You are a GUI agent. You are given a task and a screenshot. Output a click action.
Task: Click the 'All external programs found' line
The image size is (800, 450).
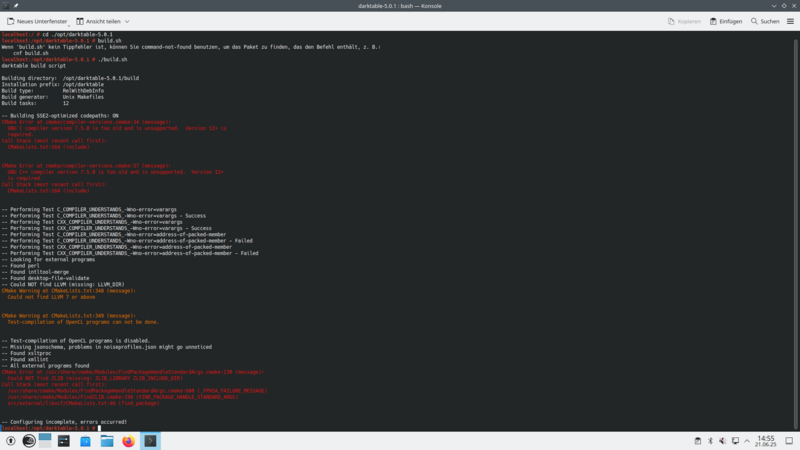click(45, 366)
